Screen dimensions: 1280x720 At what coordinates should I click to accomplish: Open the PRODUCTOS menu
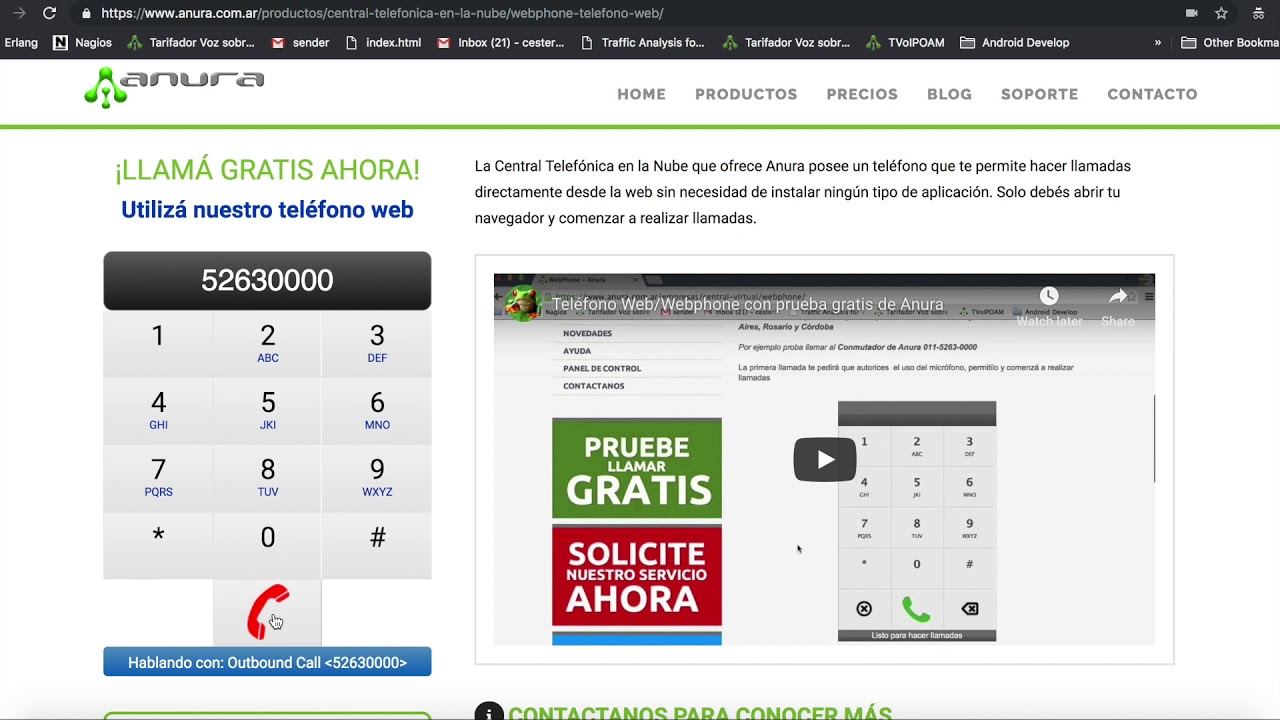point(746,94)
